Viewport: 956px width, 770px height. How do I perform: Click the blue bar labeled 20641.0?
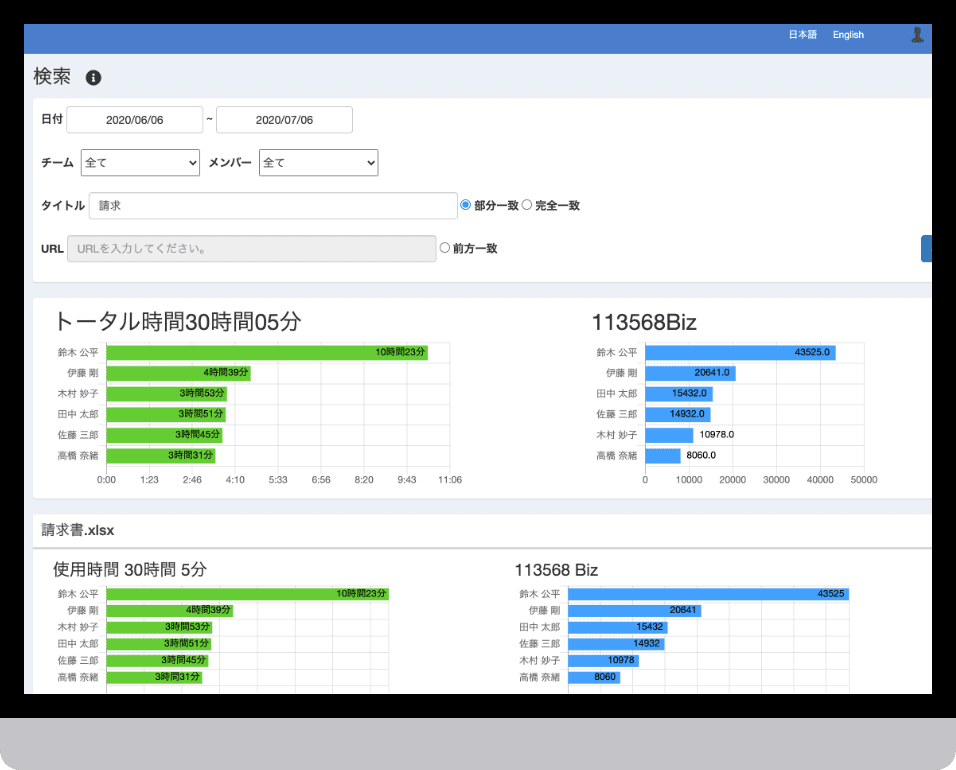point(690,373)
